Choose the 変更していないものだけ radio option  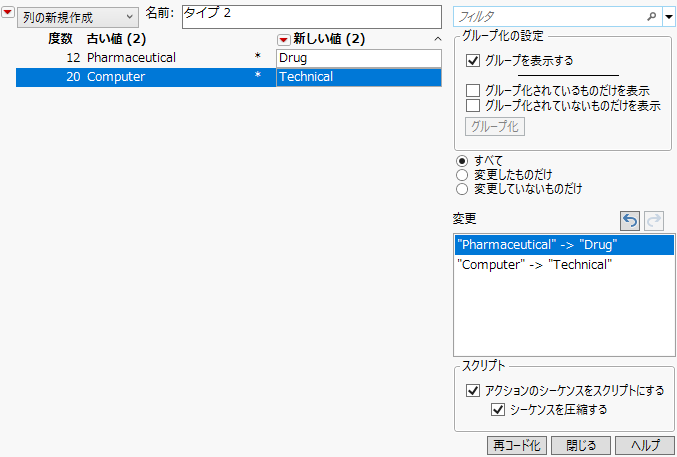462,188
